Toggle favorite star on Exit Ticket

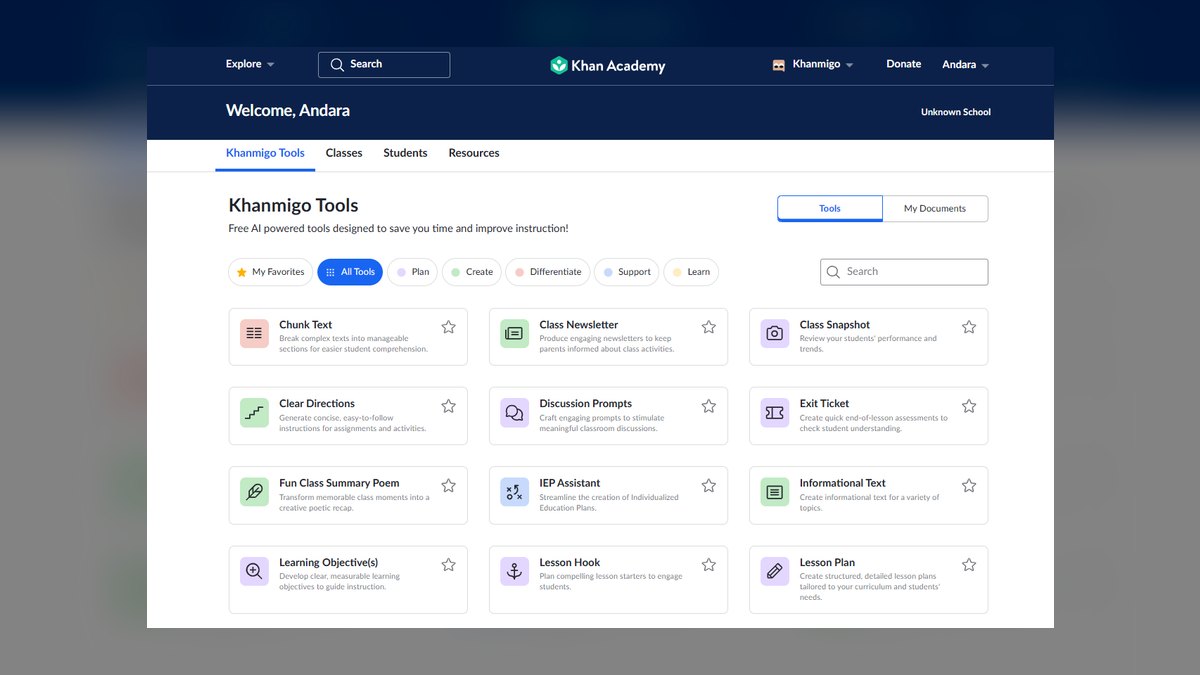[x=968, y=406]
